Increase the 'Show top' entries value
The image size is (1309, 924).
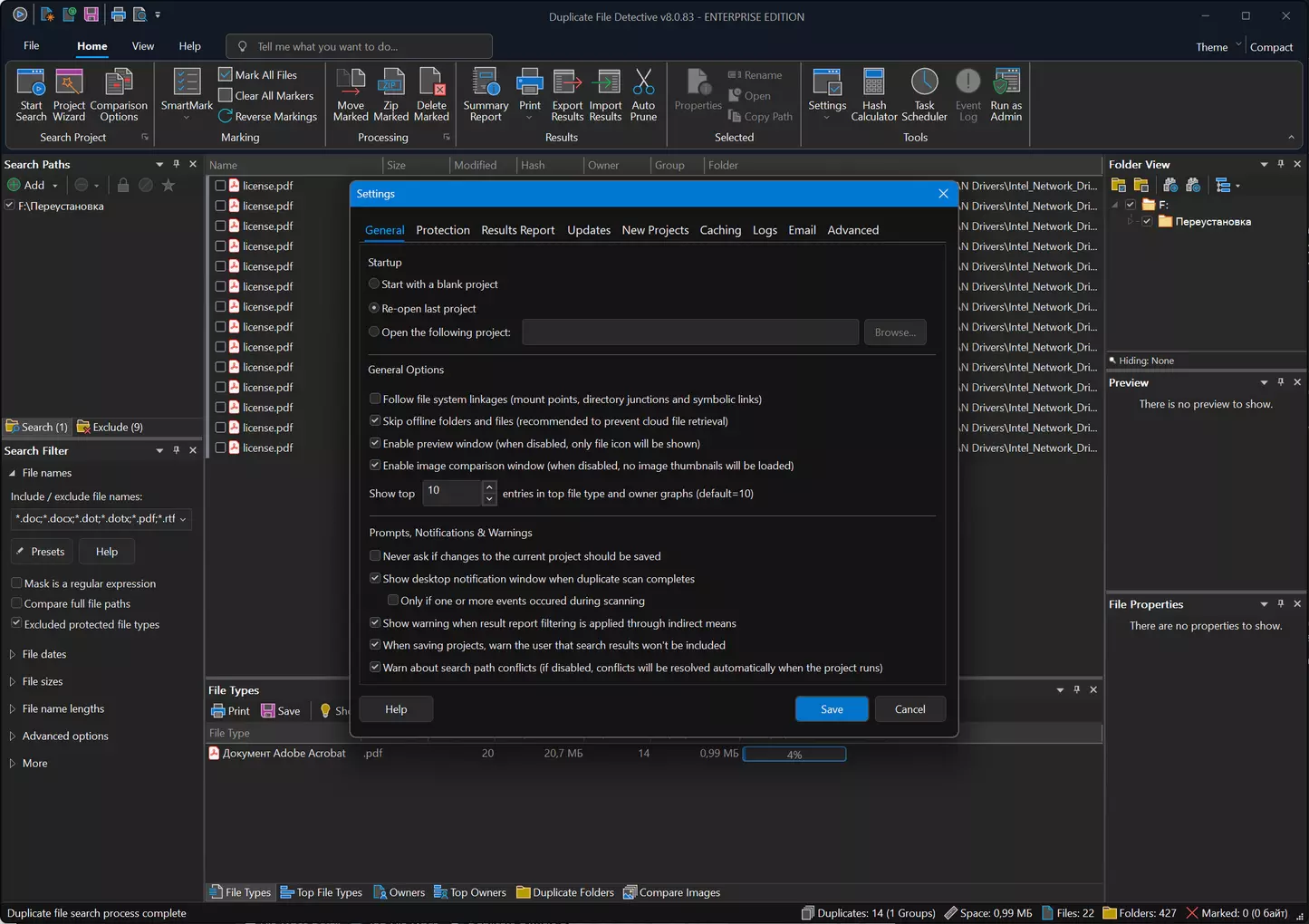(489, 486)
